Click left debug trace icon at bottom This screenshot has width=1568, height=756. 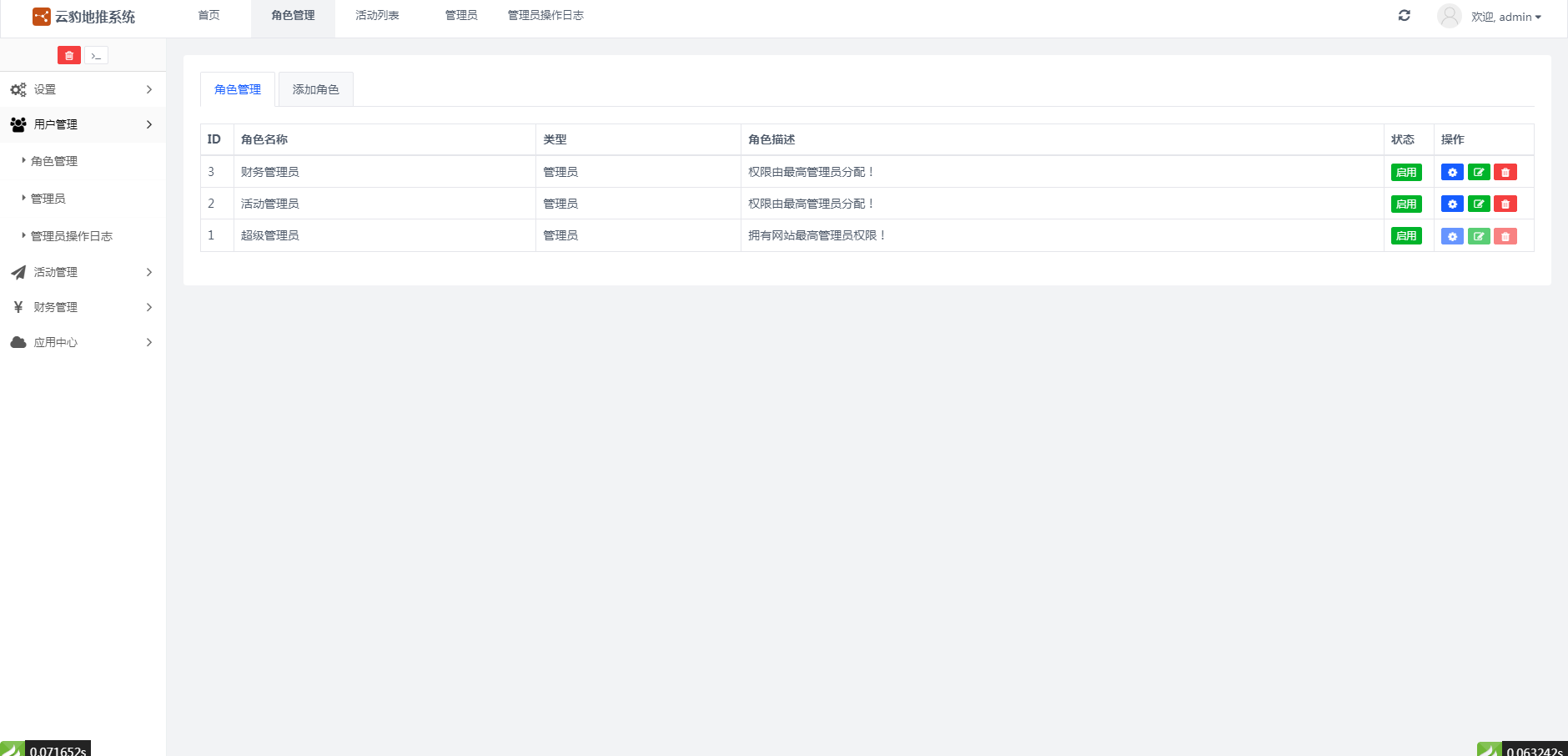point(12,749)
